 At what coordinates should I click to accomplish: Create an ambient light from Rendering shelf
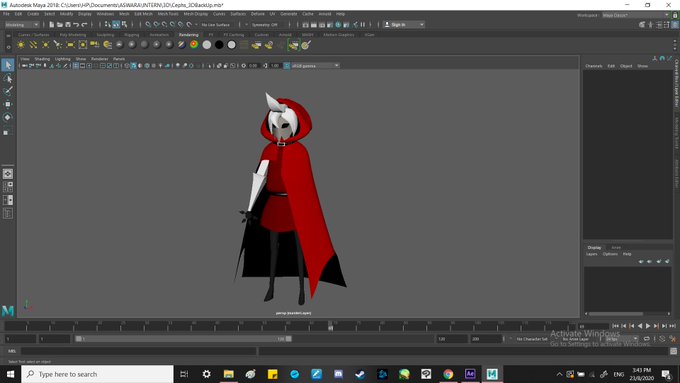coord(21,45)
